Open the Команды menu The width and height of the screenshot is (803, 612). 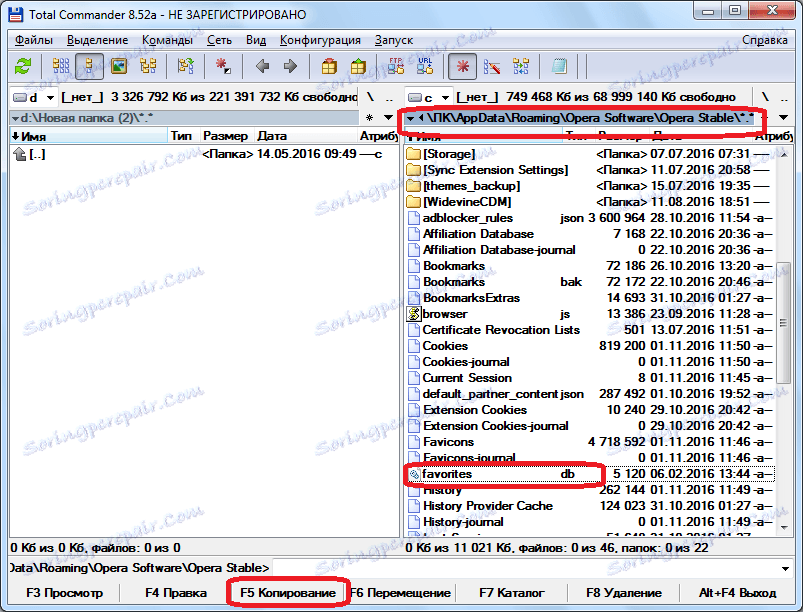pos(167,40)
